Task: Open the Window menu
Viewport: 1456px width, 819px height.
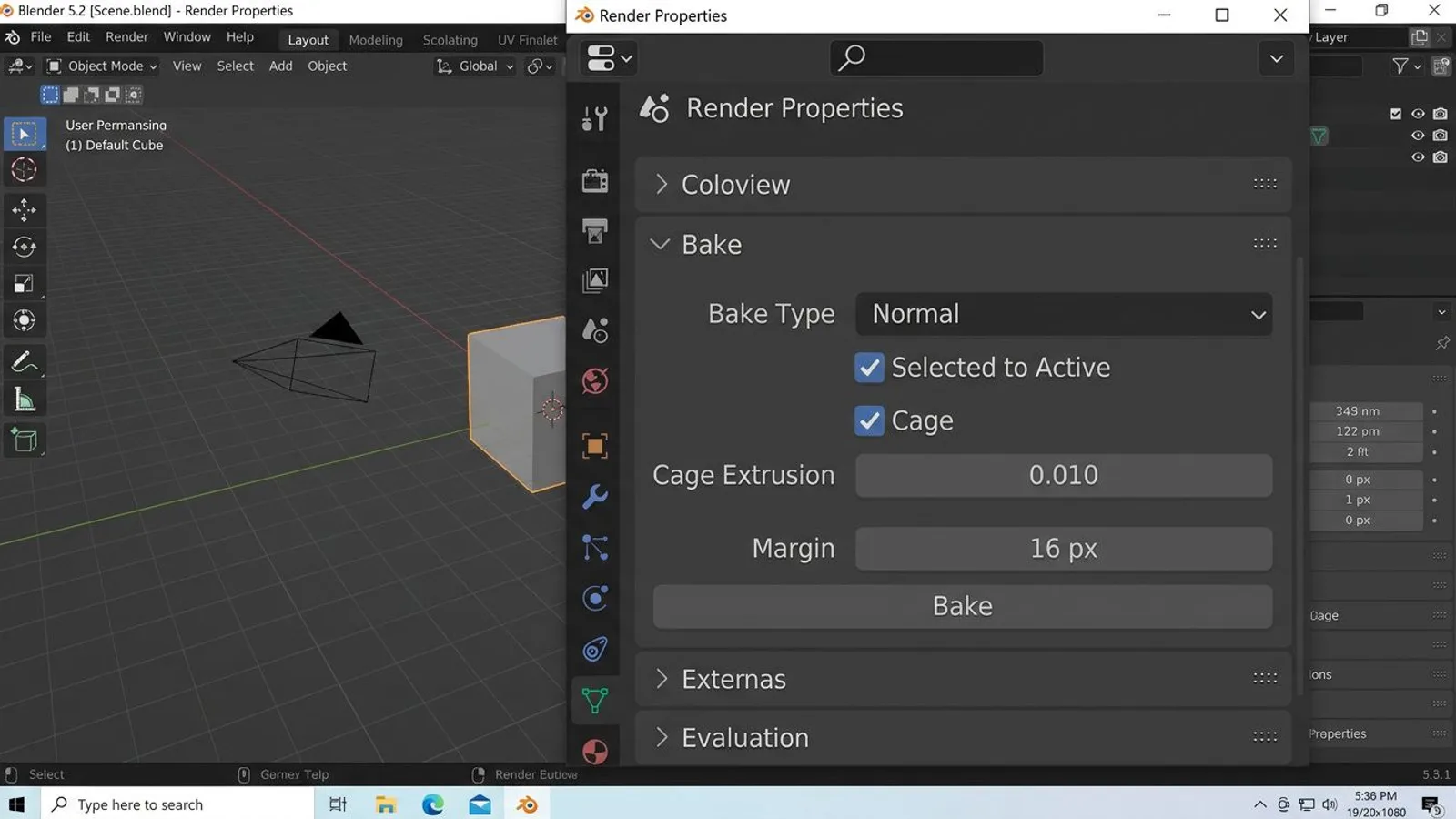Action: pos(187,37)
